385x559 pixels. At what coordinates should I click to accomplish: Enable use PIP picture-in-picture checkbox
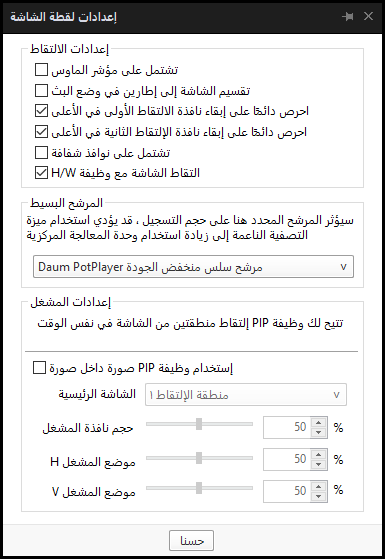coord(39,368)
